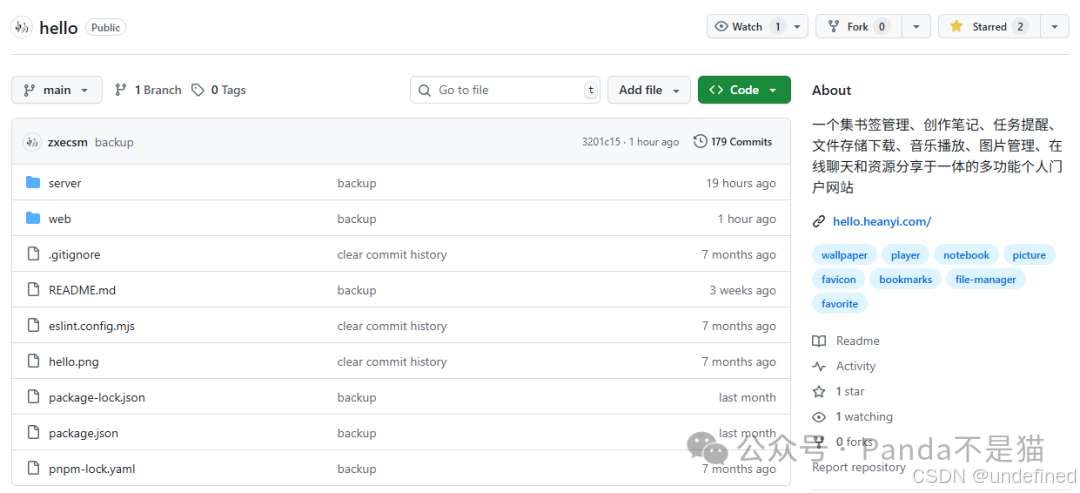Click the eye icon beside 1 watching

tap(819, 417)
